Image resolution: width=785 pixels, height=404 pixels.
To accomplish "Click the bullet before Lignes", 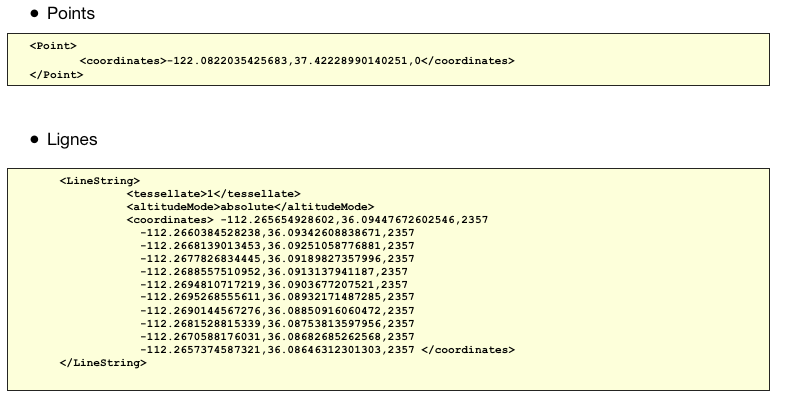I will point(35,140).
